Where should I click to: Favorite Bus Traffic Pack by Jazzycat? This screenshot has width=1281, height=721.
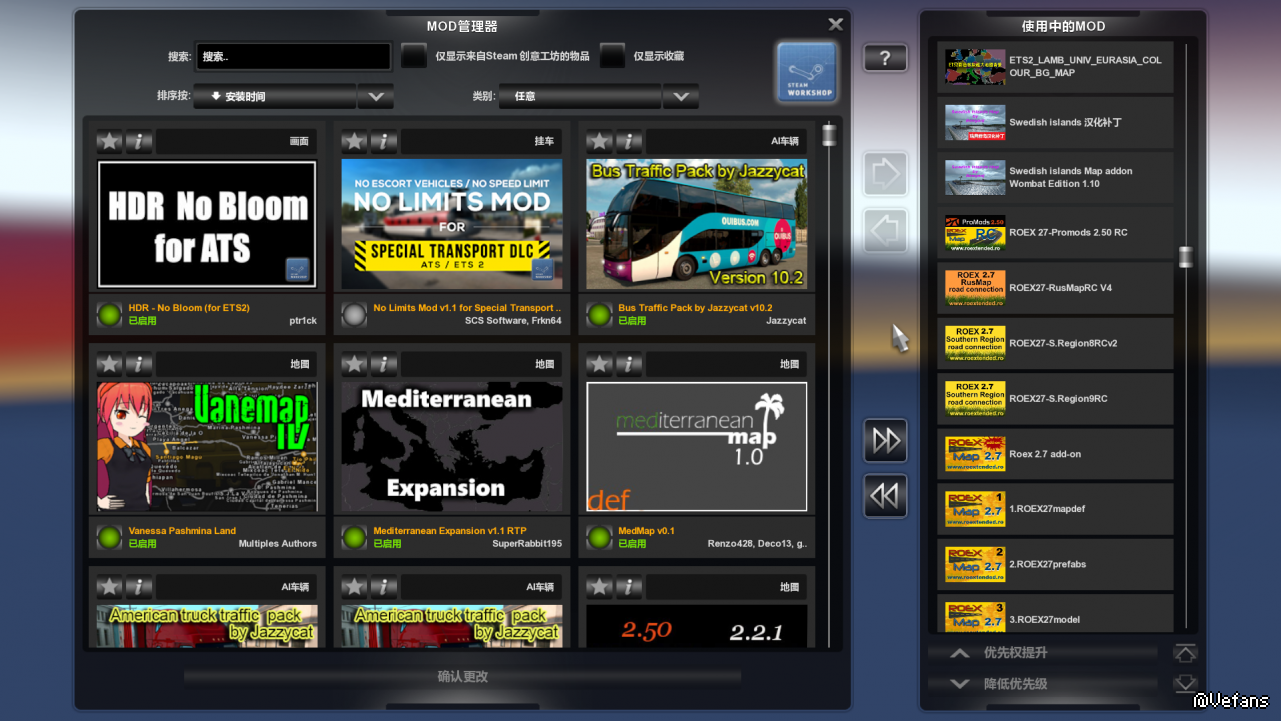click(600, 142)
